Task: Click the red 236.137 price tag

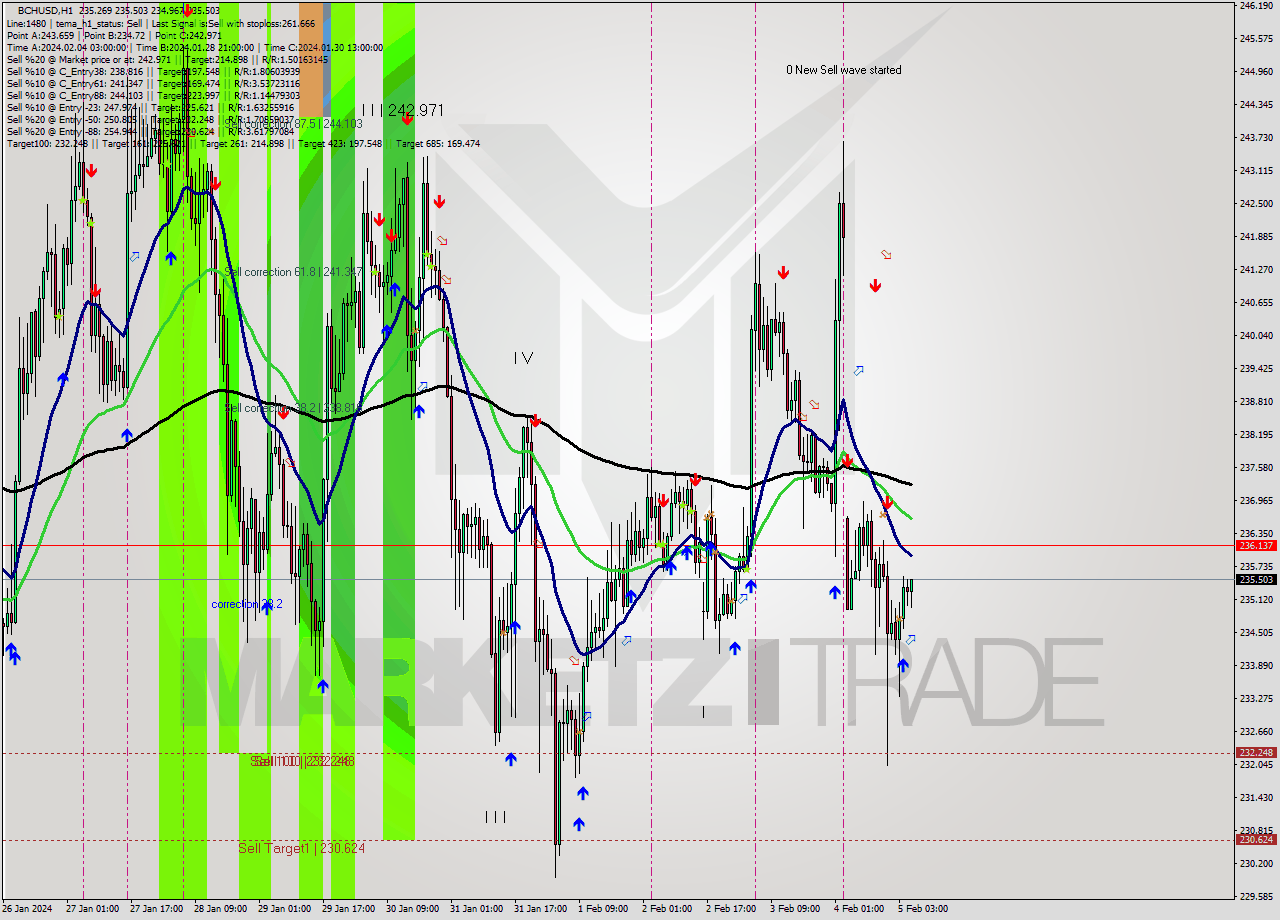Action: tap(1256, 546)
